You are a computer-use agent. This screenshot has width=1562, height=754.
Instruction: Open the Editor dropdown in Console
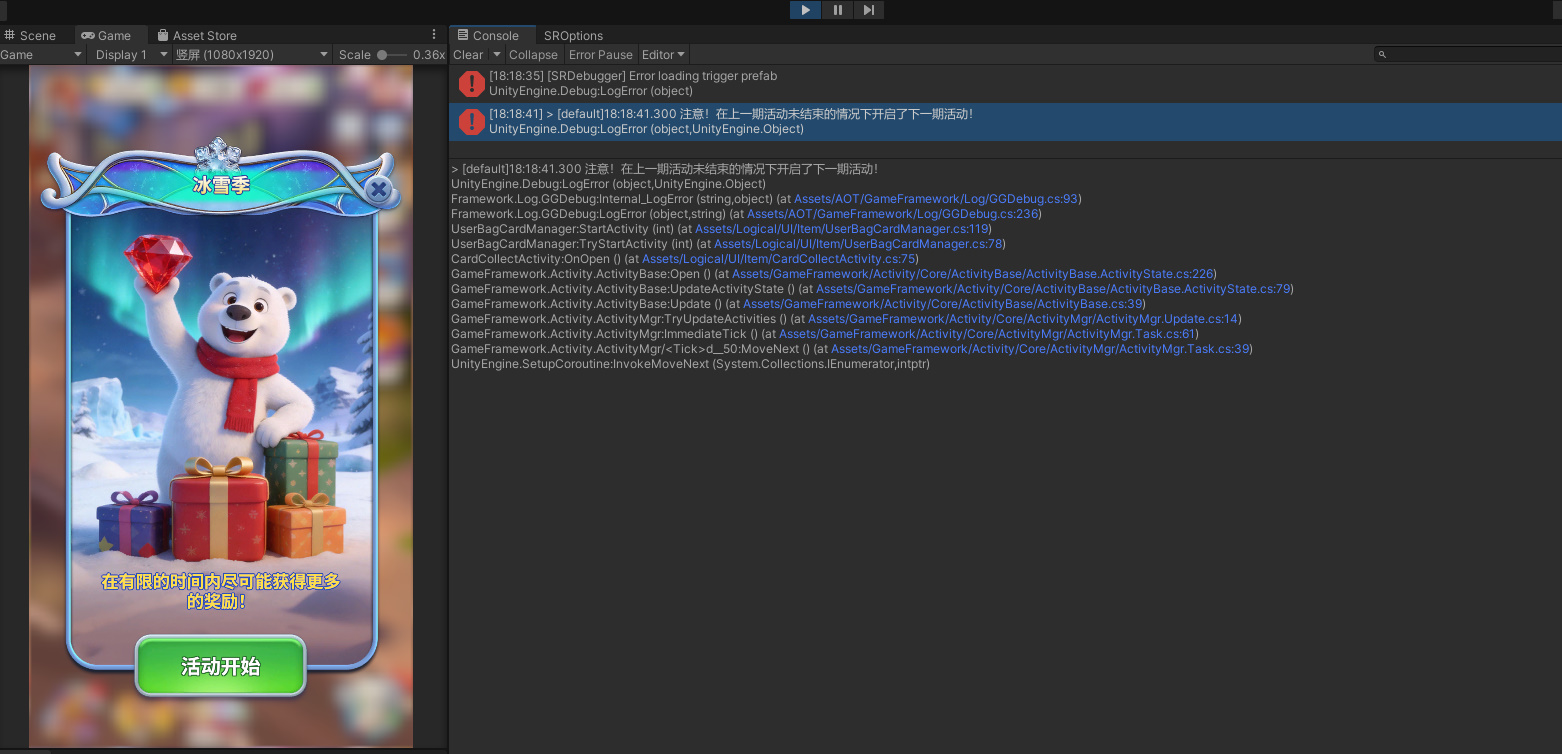[x=663, y=55]
